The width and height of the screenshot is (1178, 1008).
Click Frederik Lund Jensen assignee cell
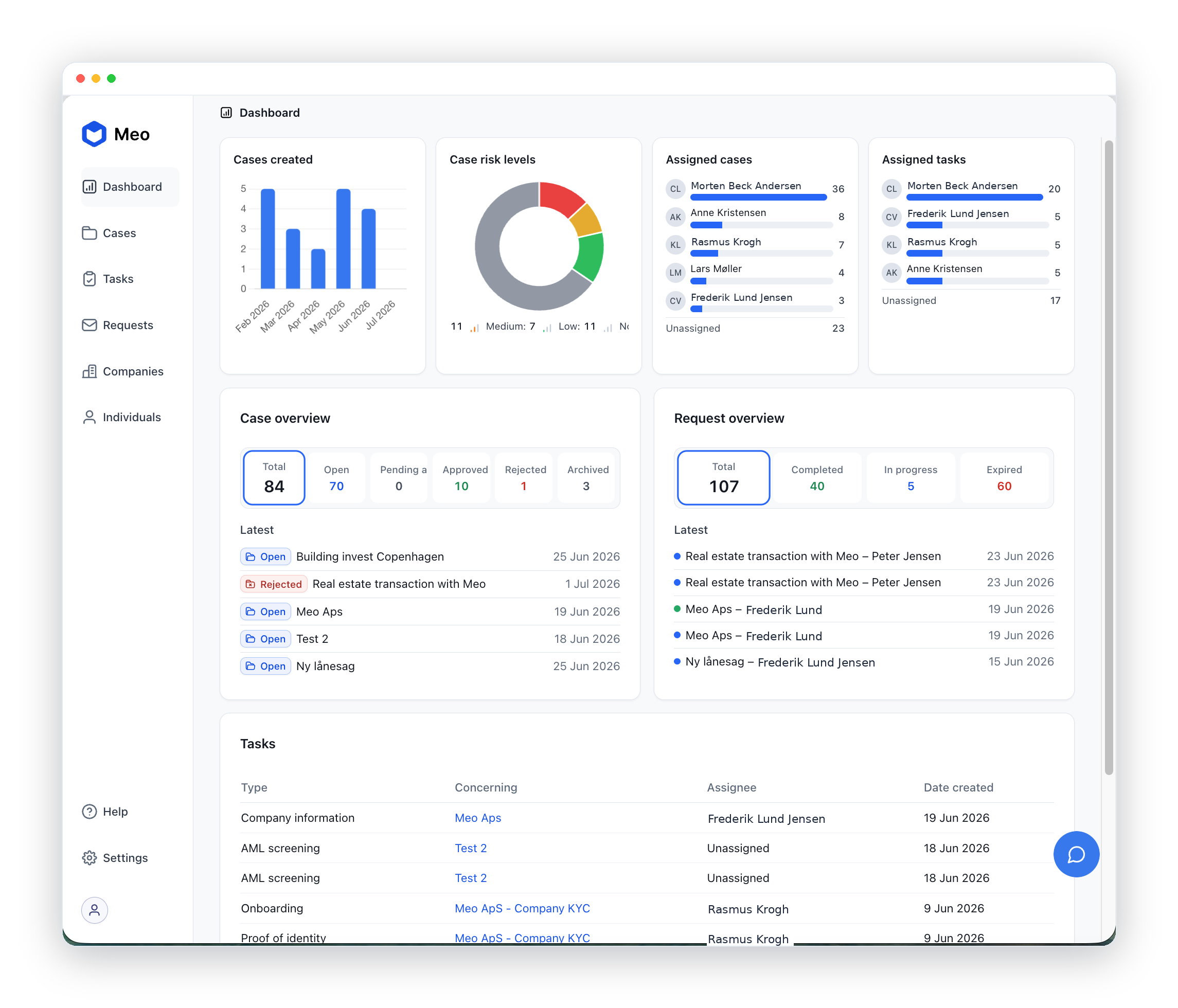766,818
